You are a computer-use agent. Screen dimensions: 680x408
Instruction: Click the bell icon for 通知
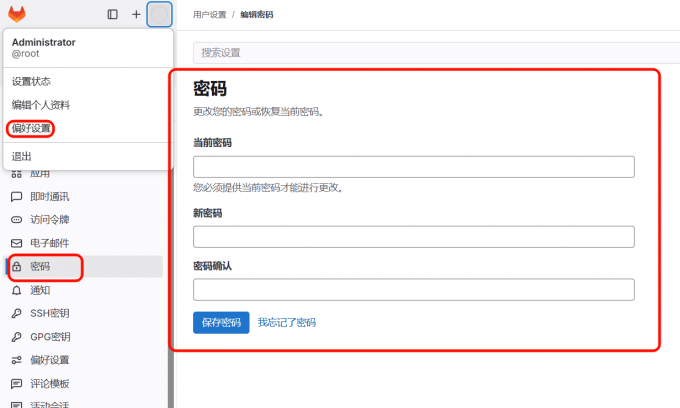[16, 290]
